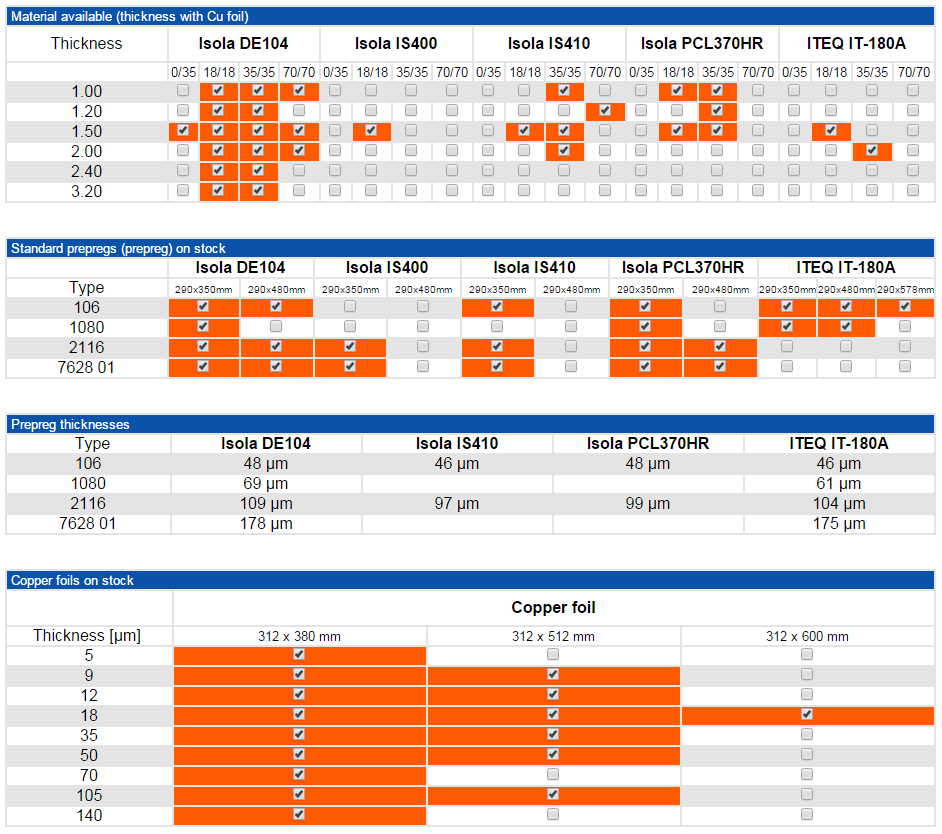Toggle Isola IS410 290x350mm prepreg type 1080

click(x=497, y=327)
